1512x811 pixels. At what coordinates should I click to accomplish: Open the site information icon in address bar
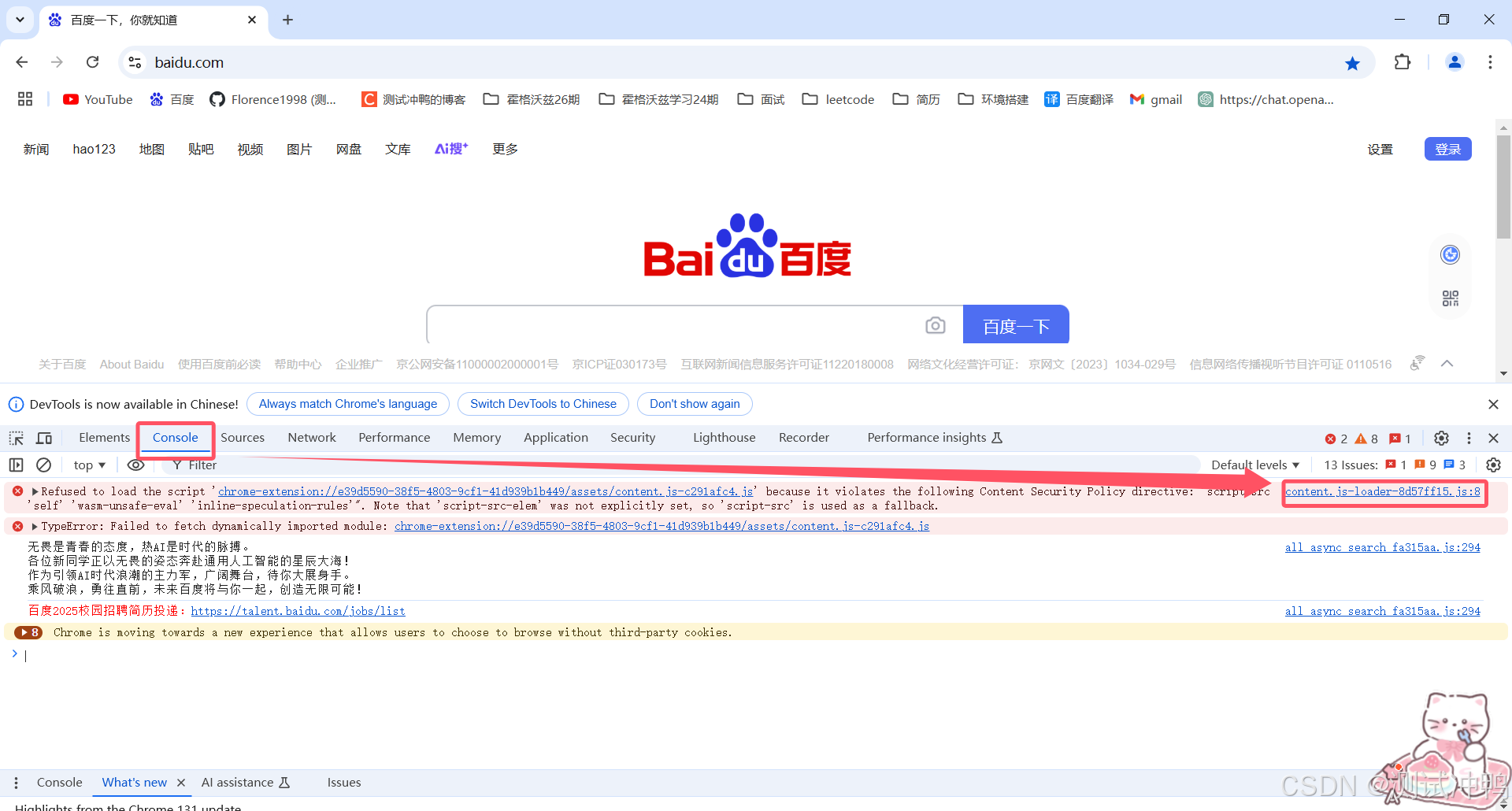pyautogui.click(x=135, y=62)
